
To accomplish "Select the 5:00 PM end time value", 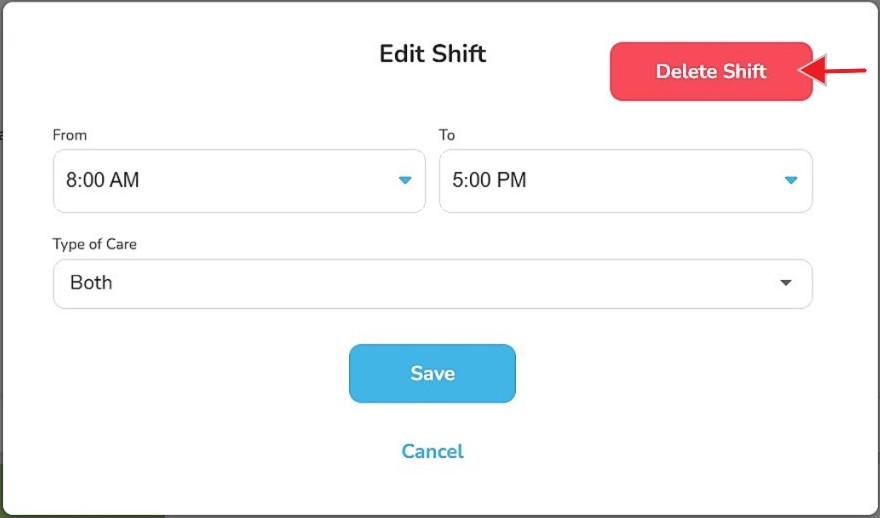I will point(489,181).
